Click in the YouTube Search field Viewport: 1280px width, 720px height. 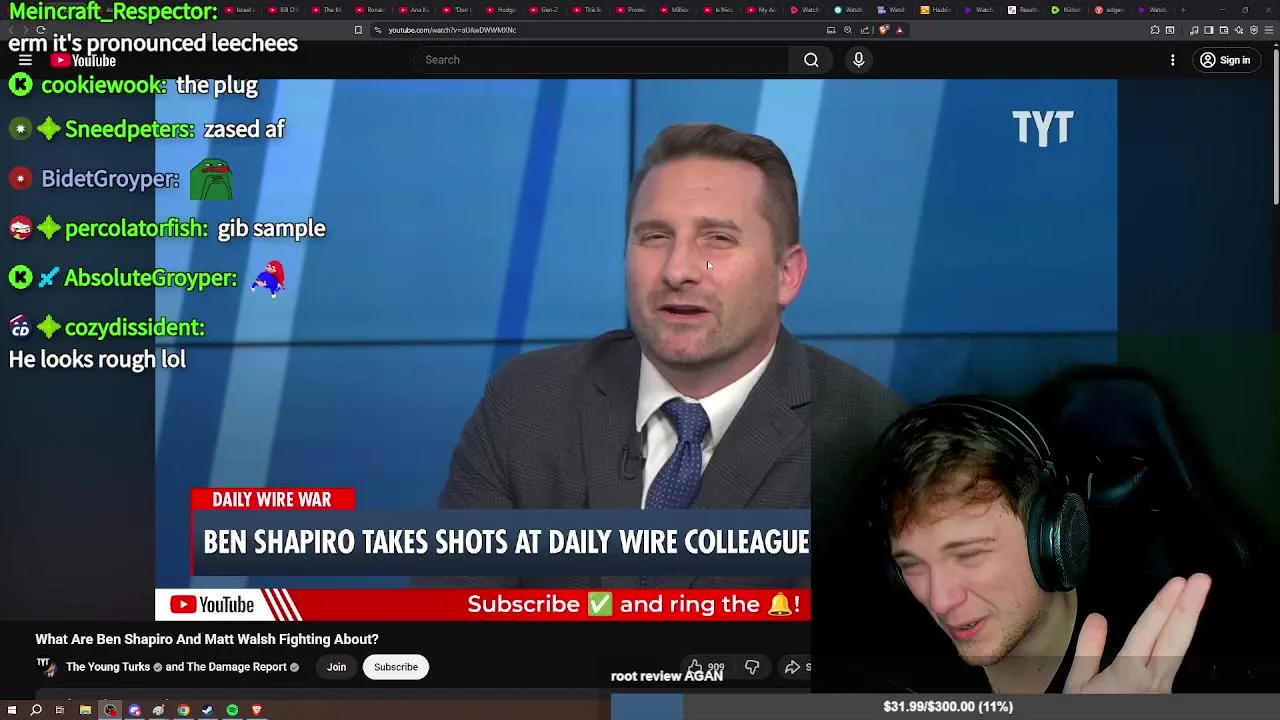point(601,60)
